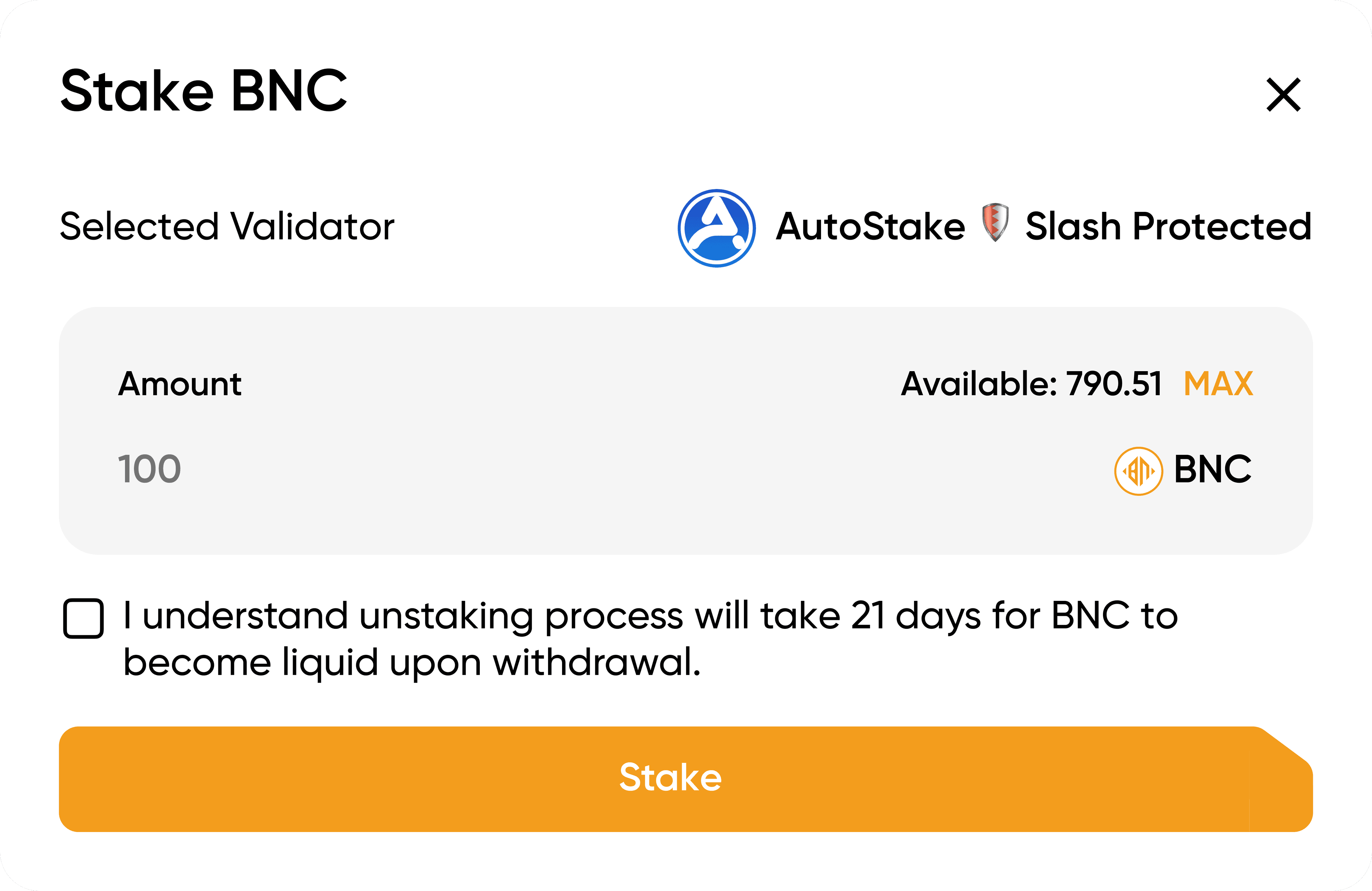Click the Available balance label
This screenshot has height=891, width=1372.
(979, 384)
